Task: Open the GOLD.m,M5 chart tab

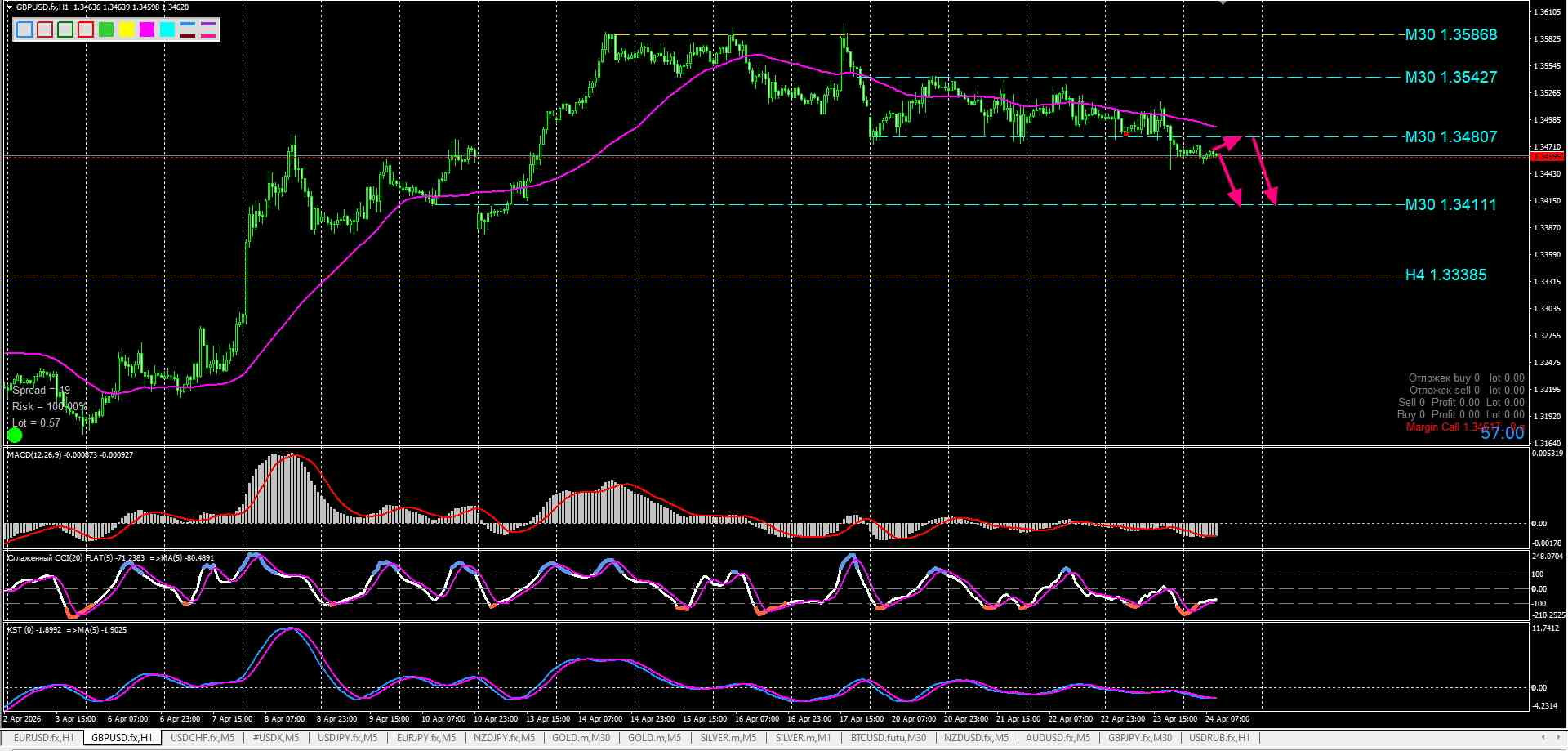Action: (x=654, y=738)
